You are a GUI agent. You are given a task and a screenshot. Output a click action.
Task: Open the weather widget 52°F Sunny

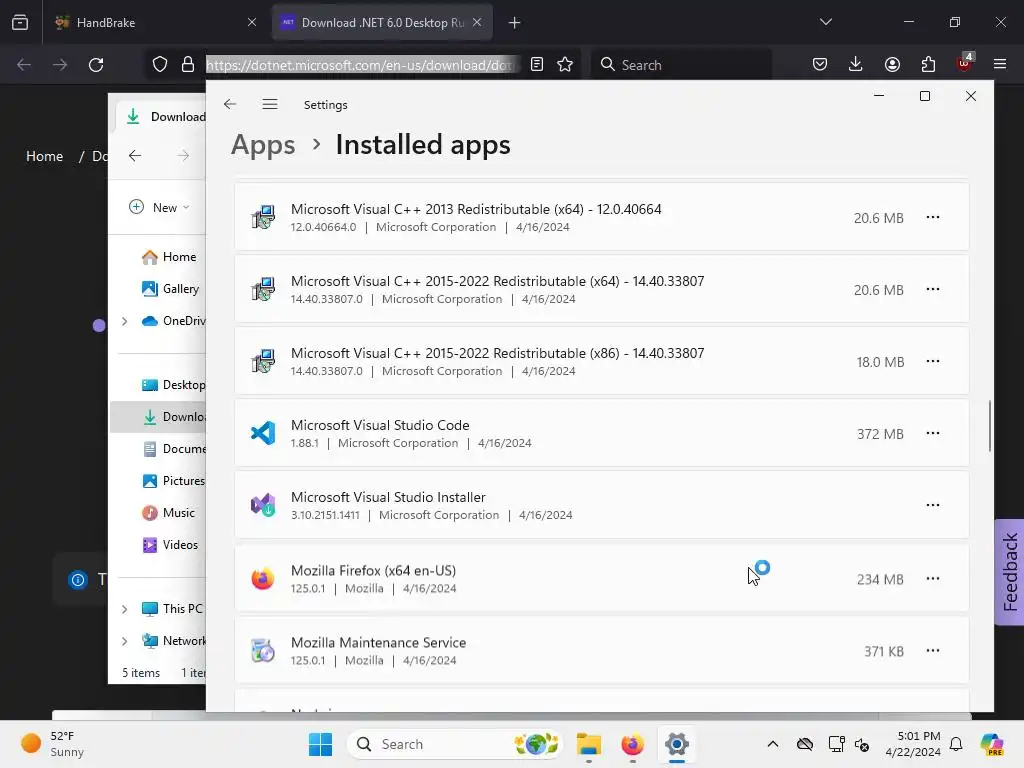(x=53, y=744)
